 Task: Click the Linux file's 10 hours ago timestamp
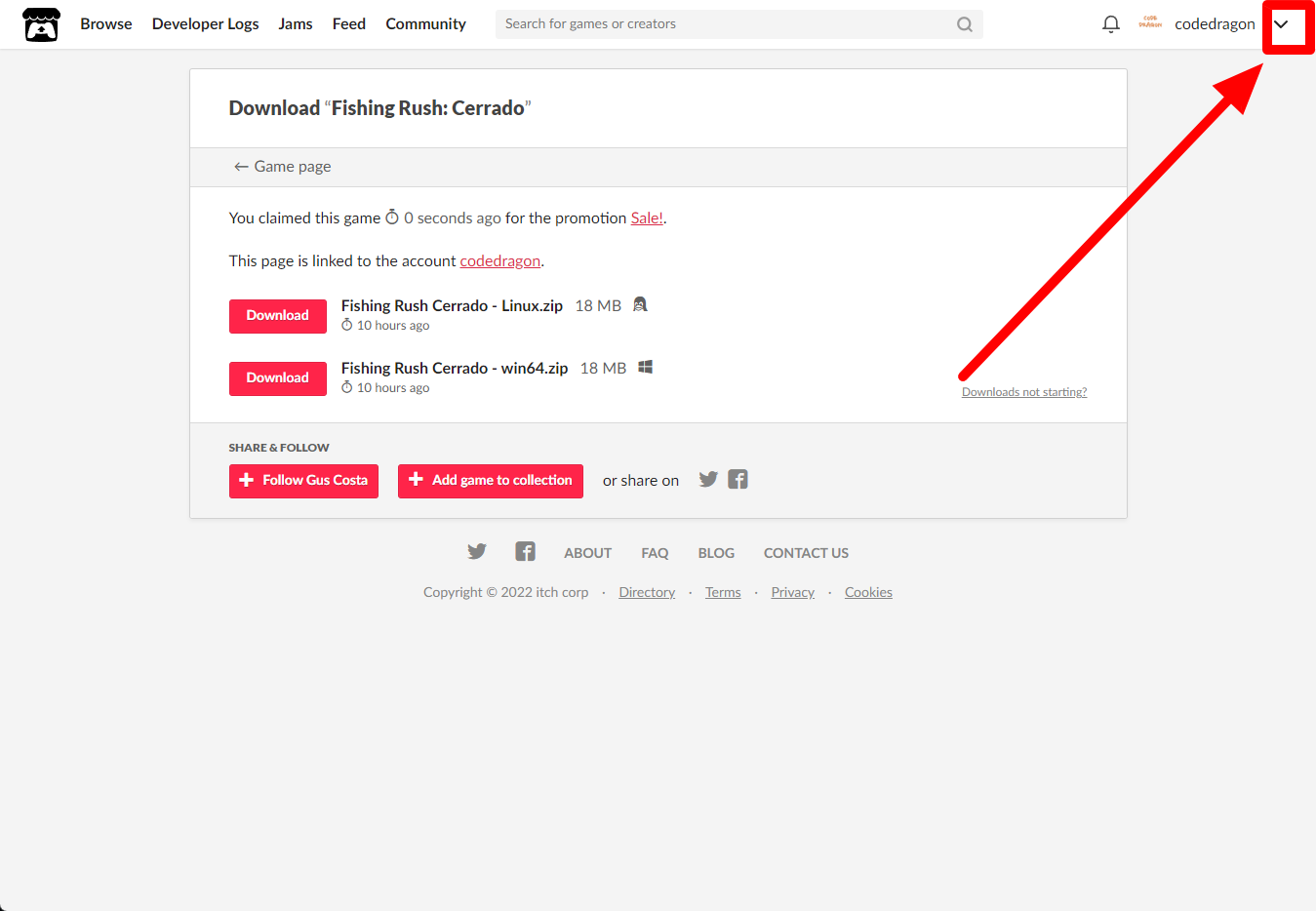(x=393, y=326)
